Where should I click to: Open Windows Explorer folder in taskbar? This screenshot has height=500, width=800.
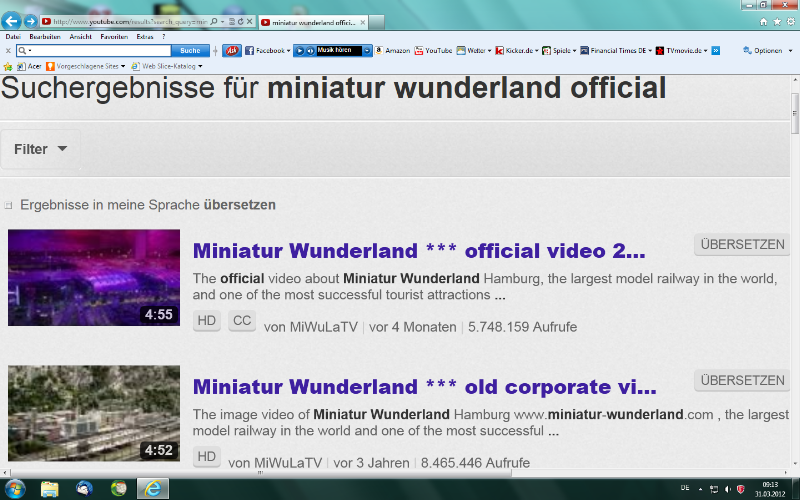pos(49,488)
